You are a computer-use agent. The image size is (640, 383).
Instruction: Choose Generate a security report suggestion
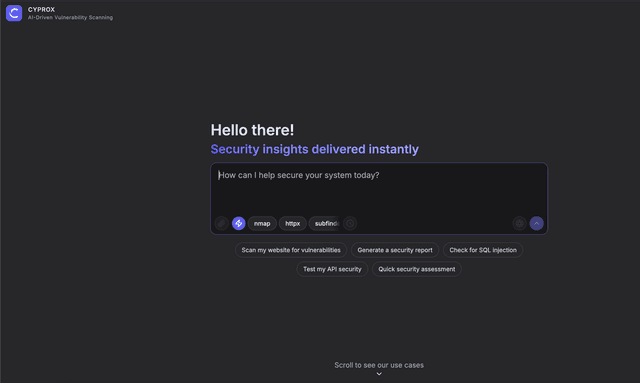[x=395, y=250]
